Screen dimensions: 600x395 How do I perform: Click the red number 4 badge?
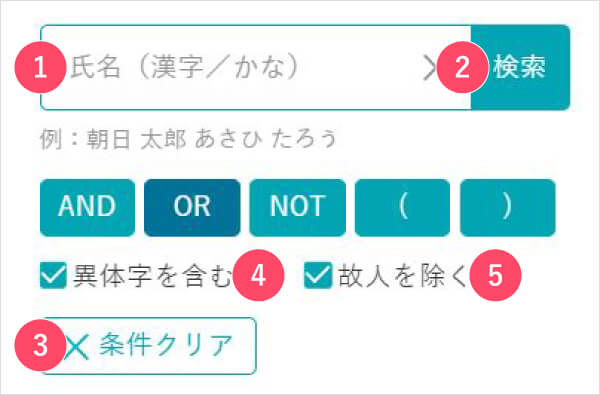point(258,275)
